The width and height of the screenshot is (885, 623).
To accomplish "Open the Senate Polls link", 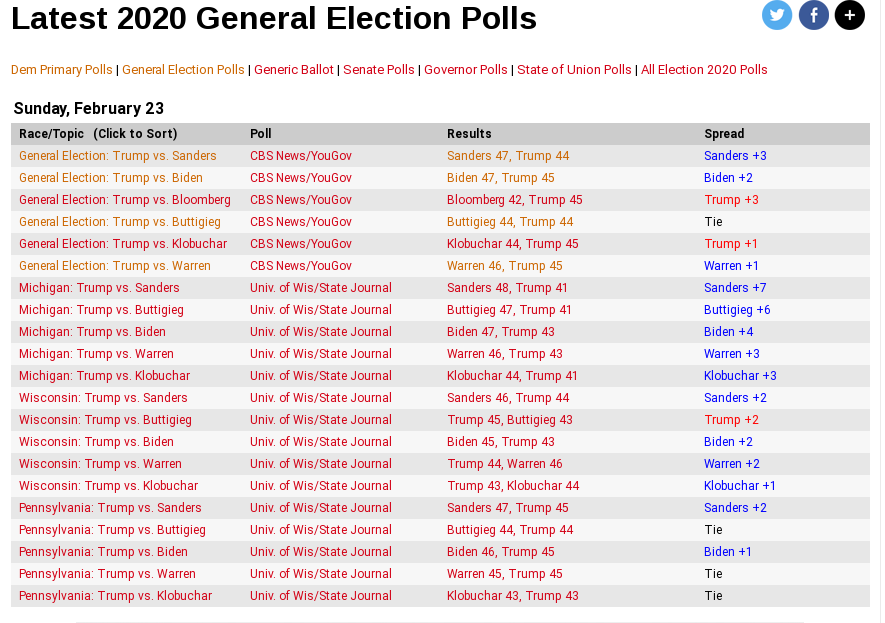I will (x=379, y=69).
